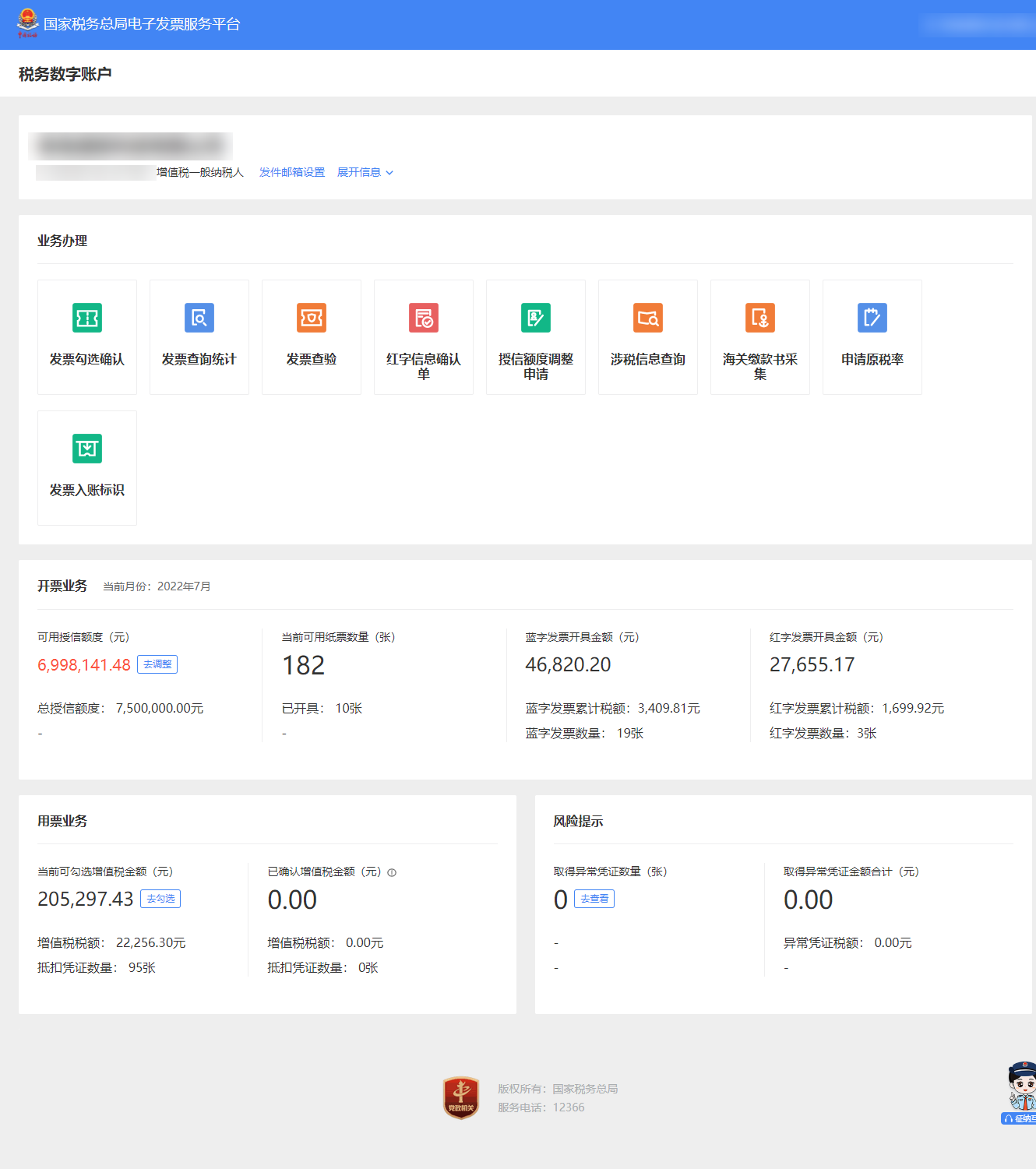Select the 红字信息确认单 icon
Screen dimensions: 1036x1169
pos(424,318)
